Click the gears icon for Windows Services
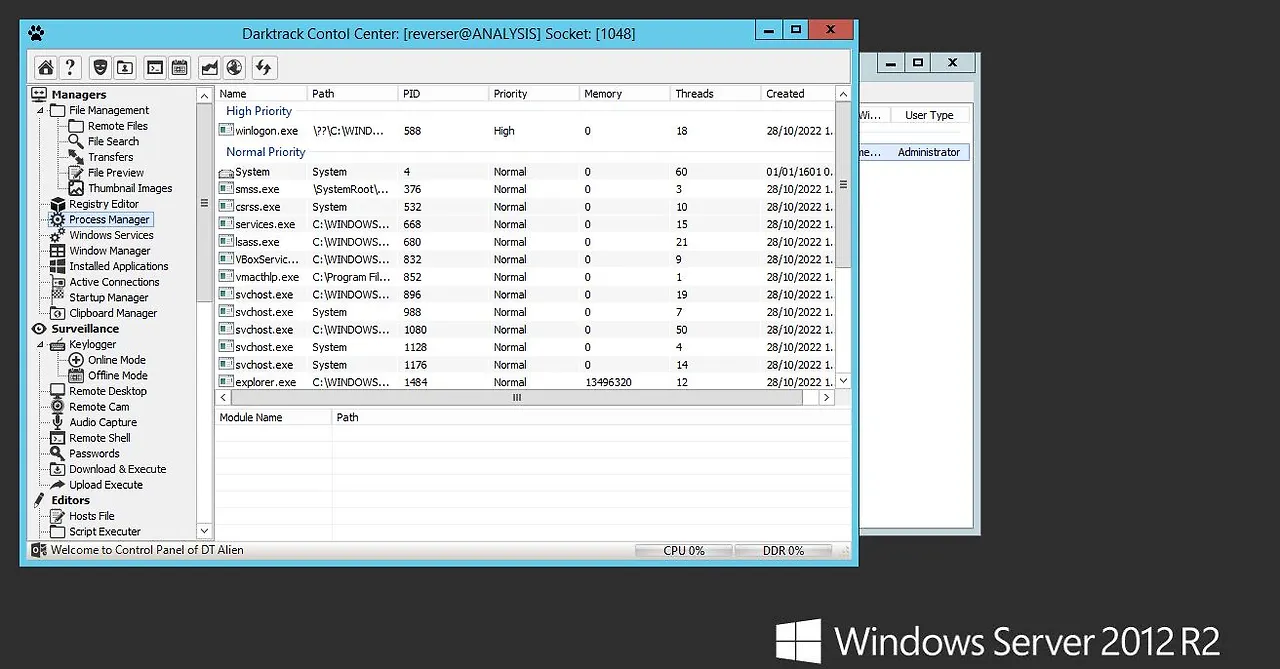The image size is (1280, 669). (x=58, y=235)
